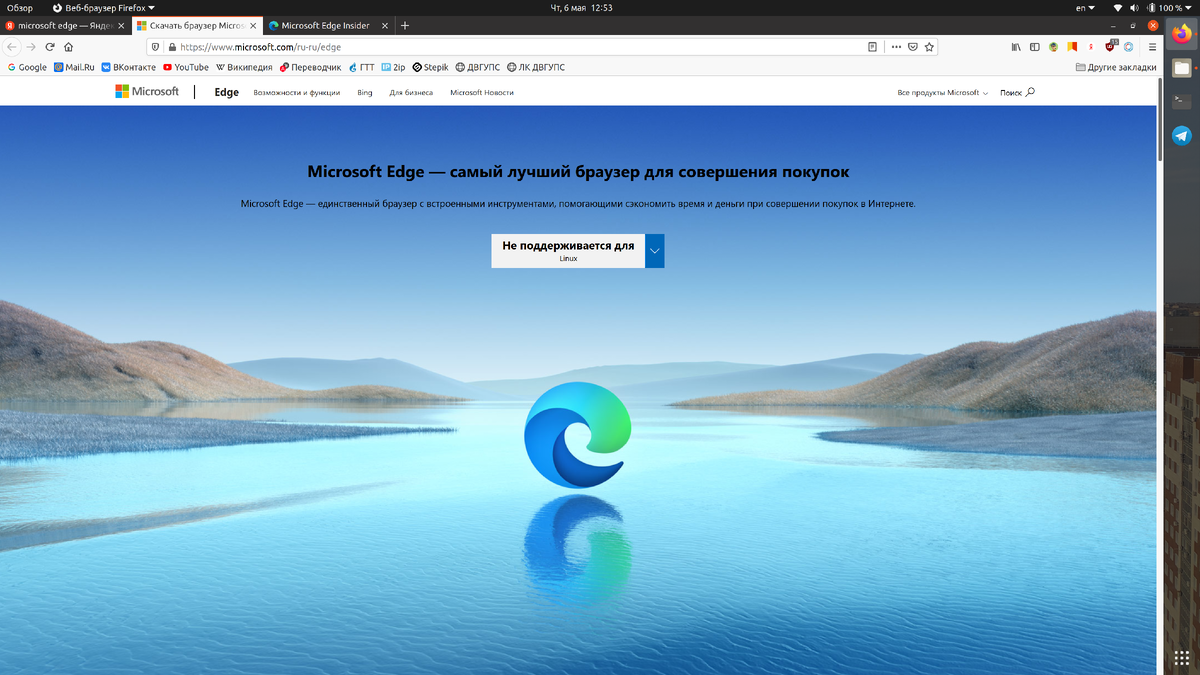Image resolution: width=1200 pixels, height=675 pixels.
Task: Open Wi-Fi network indicator
Action: tap(1118, 7)
